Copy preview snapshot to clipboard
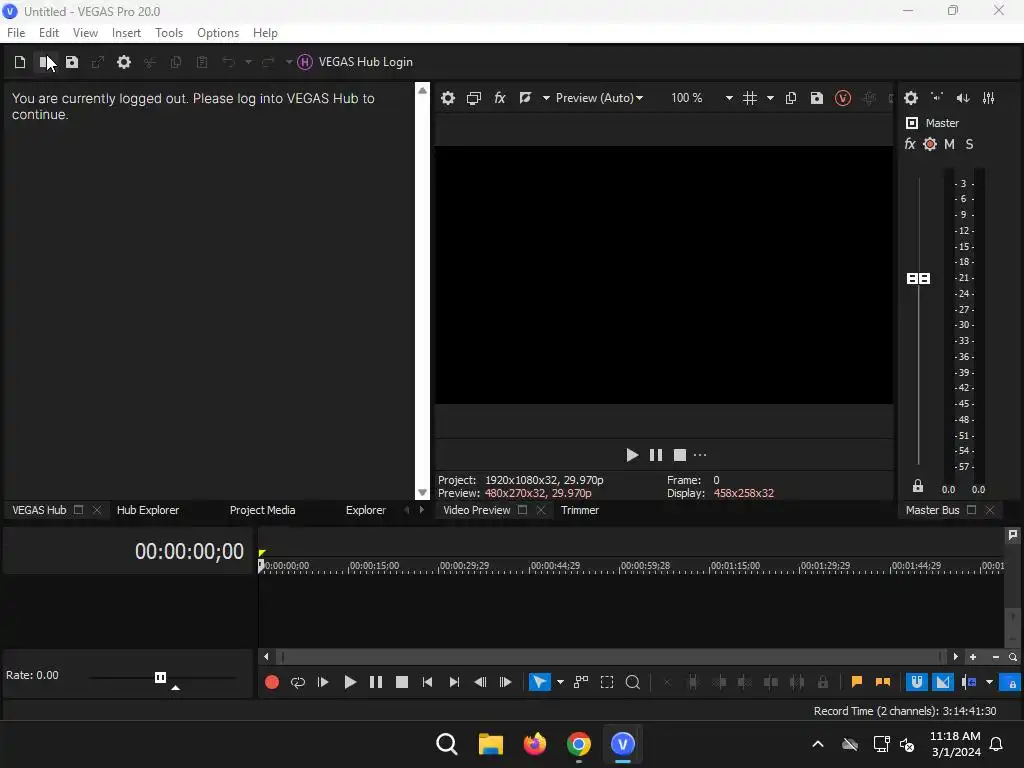1024x768 pixels. point(791,98)
